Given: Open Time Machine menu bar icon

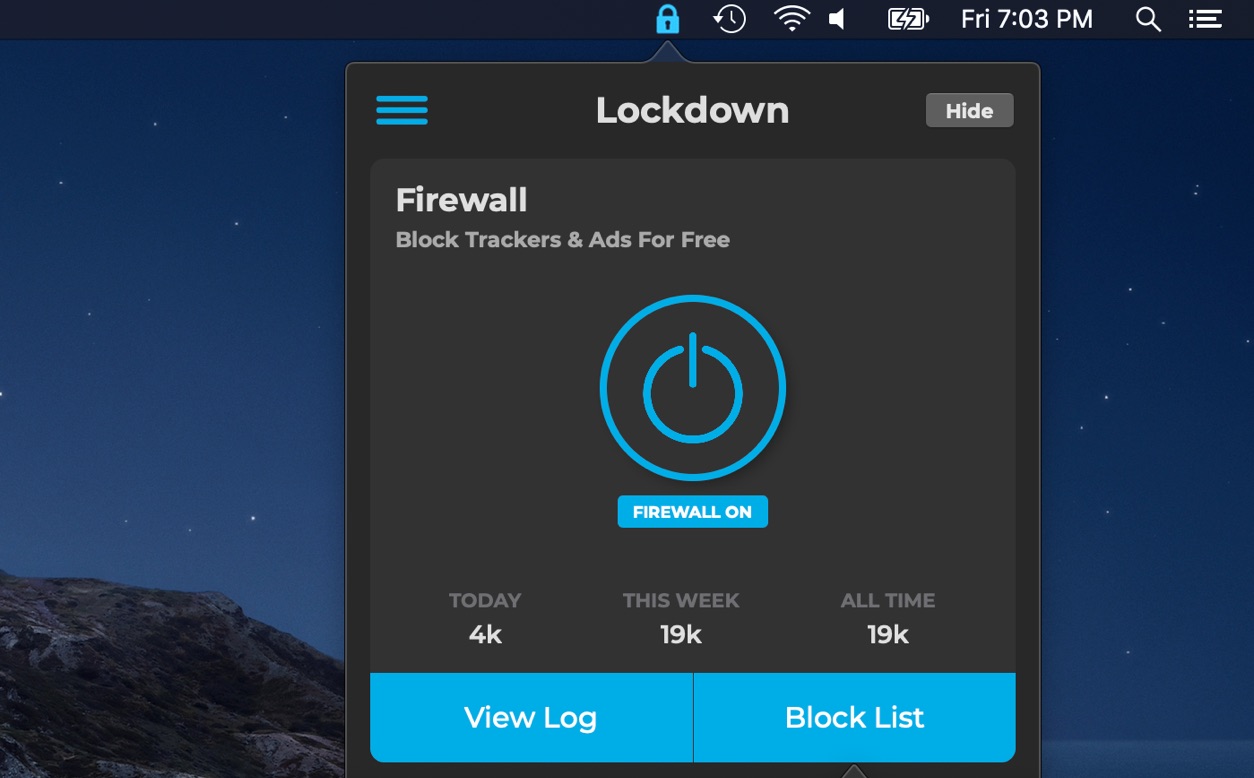Looking at the screenshot, I should (x=729, y=19).
